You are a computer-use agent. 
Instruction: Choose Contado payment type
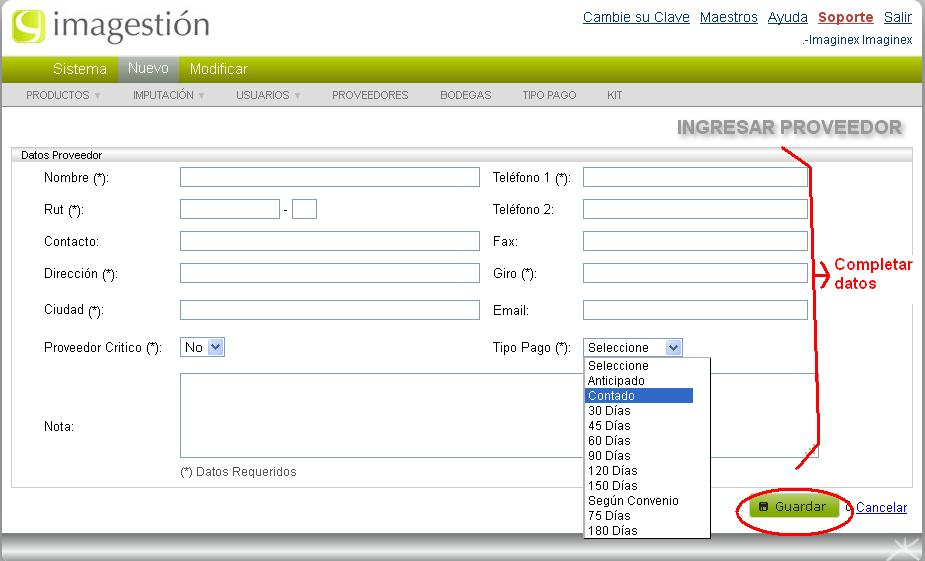[x=639, y=396]
